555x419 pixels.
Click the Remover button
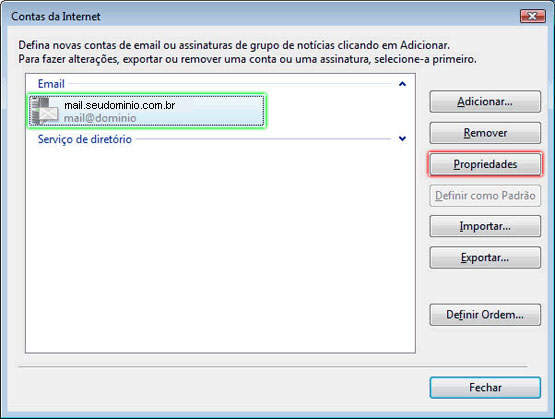(485, 133)
